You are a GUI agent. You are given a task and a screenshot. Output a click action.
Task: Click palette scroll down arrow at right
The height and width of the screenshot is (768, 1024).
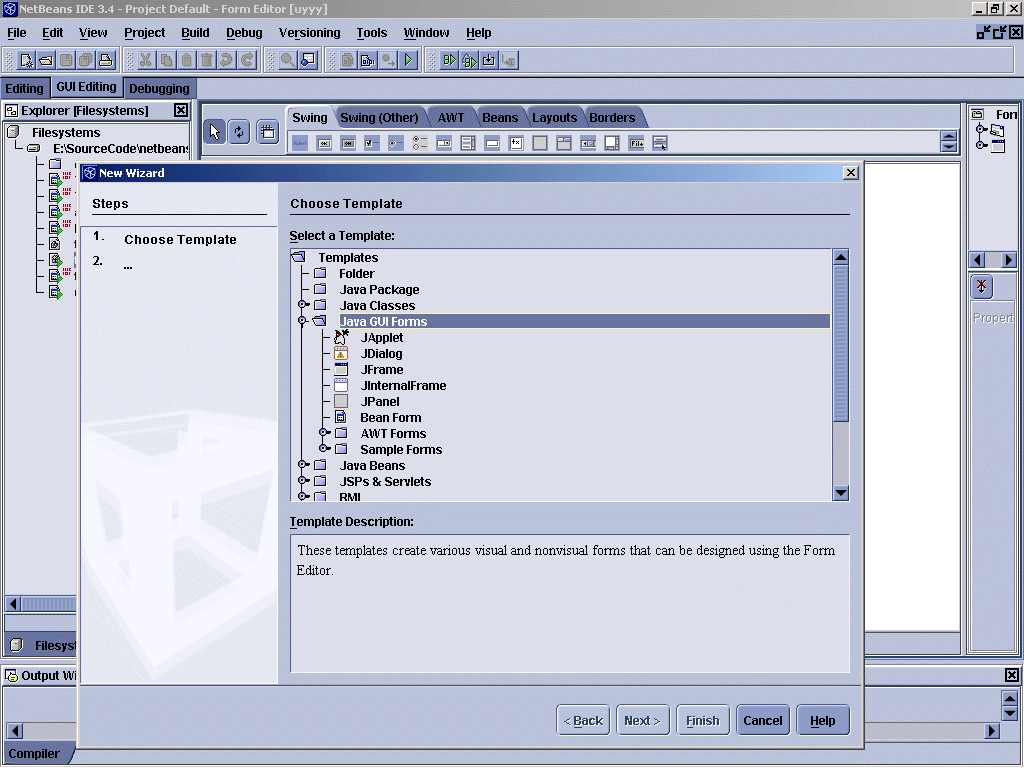point(949,147)
